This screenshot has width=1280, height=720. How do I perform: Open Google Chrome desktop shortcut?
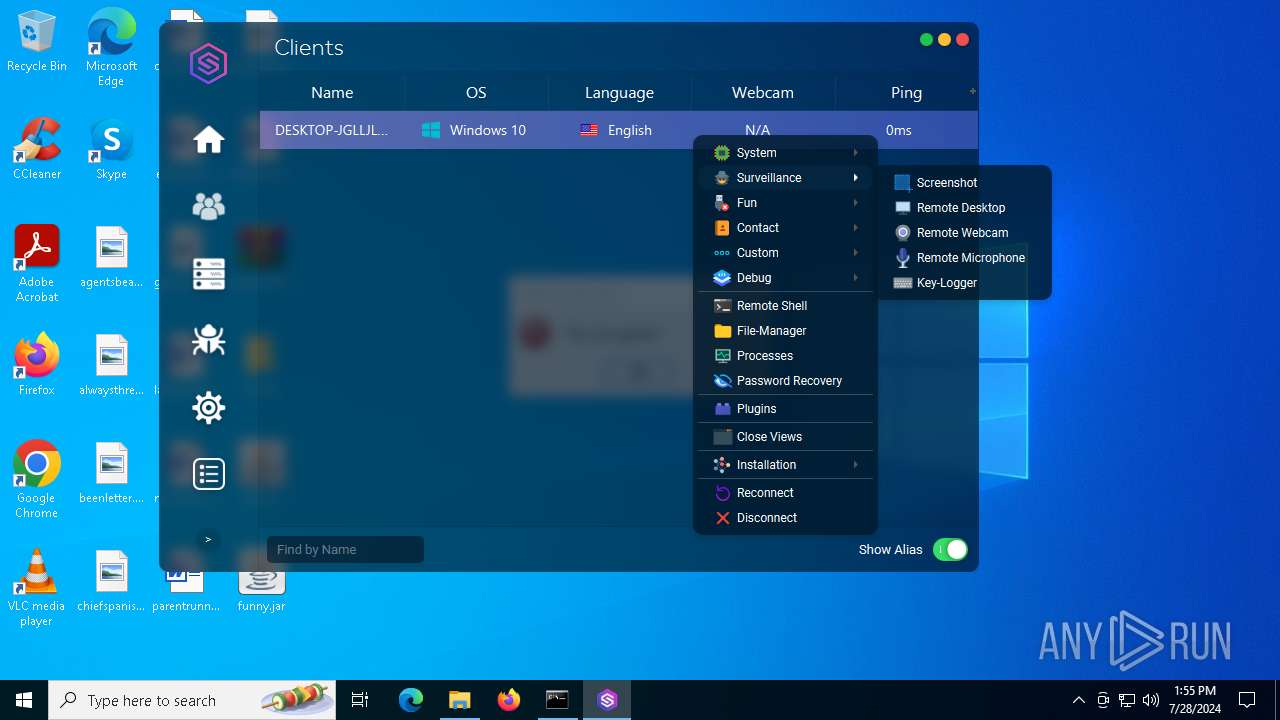(x=37, y=480)
